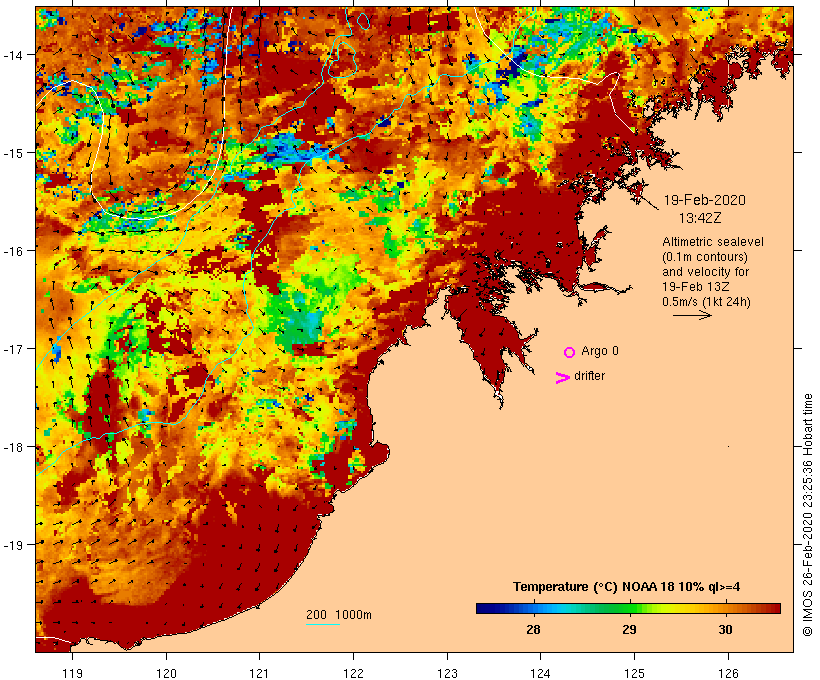The width and height of the screenshot is (820, 680).
Task: Click the magenta Argo circle legend marker
Action: (570, 352)
